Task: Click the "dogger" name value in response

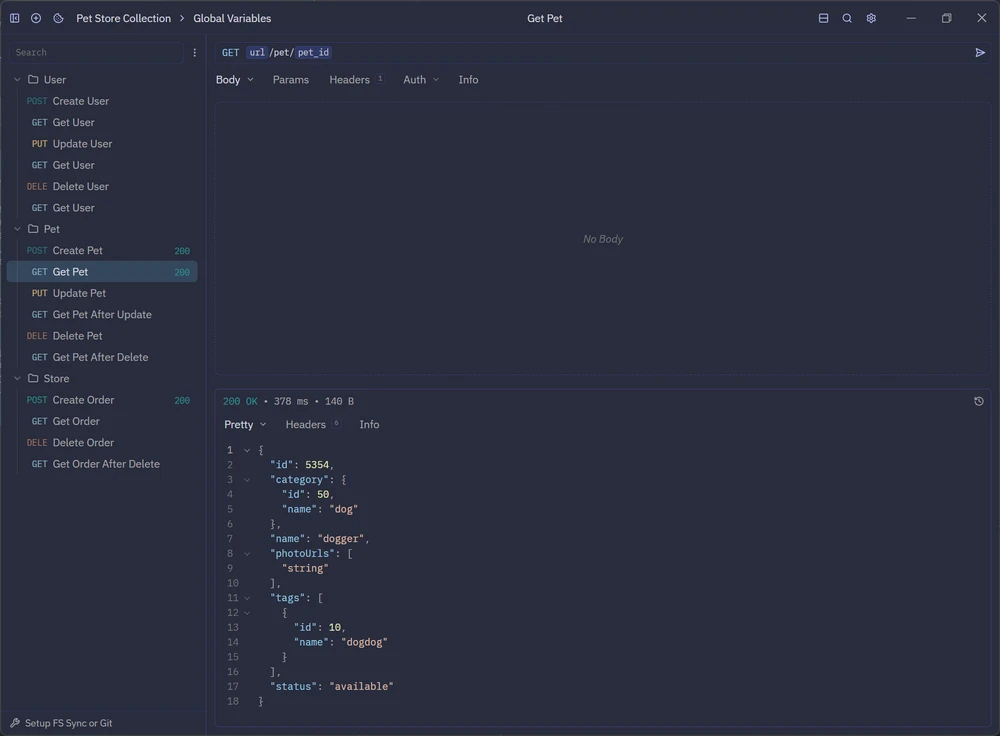Action: [x=341, y=539]
